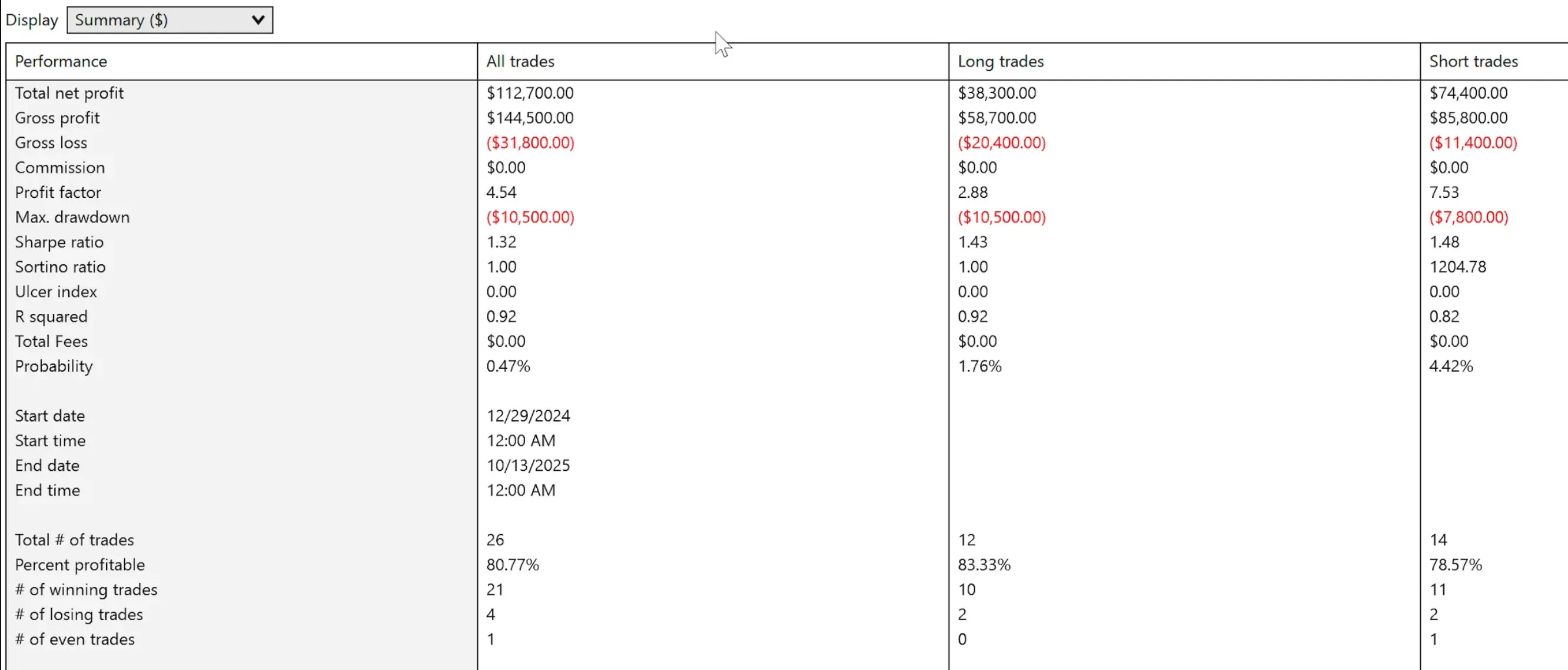This screenshot has height=670, width=1568.
Task: Select the Total # of trades label
Action: pyautogui.click(x=74, y=540)
